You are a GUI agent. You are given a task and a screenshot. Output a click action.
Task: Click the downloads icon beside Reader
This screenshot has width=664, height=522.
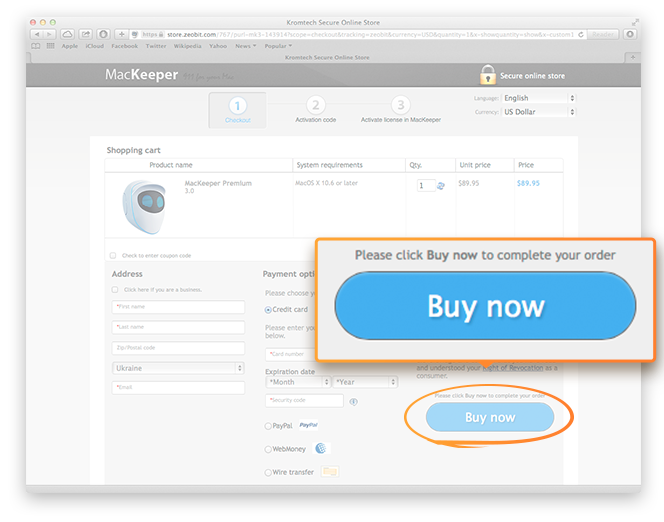click(x=630, y=34)
